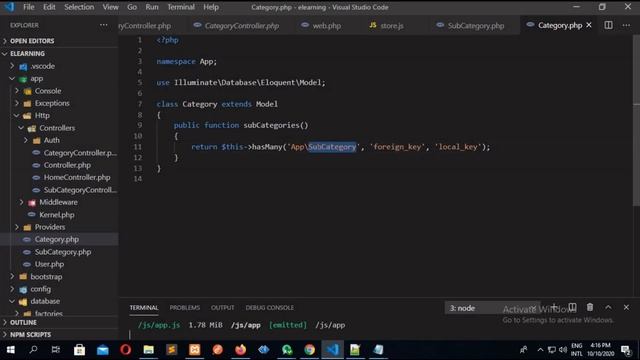
Task: Launch Microsoft Store from taskbar
Action: click(79, 350)
